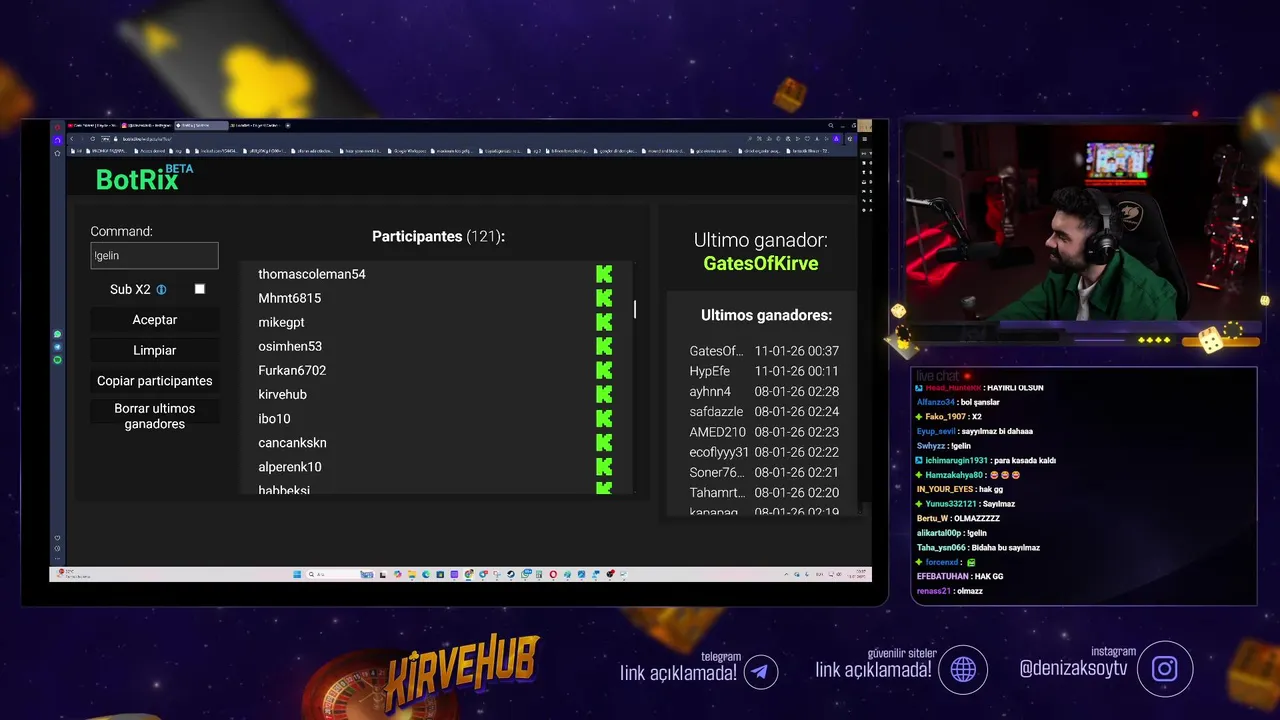Screen dimensions: 1280x720
Task: Select participant thomascoleman54
Action: (312, 274)
